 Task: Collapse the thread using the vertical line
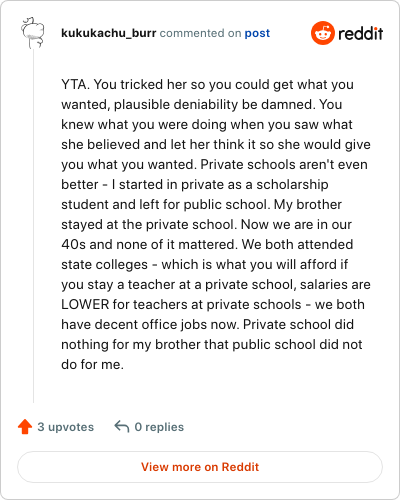pyautogui.click(x=33, y=226)
